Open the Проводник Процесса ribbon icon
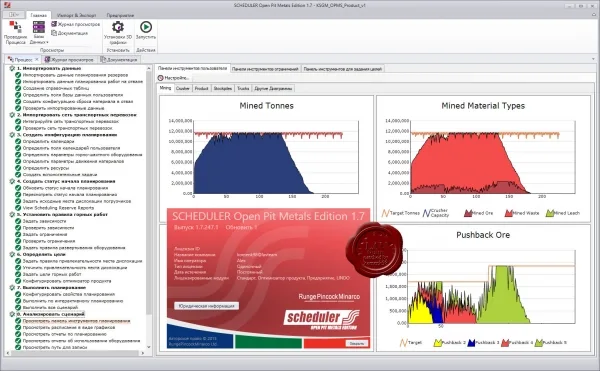This screenshot has height=371, width=600. (x=15, y=28)
